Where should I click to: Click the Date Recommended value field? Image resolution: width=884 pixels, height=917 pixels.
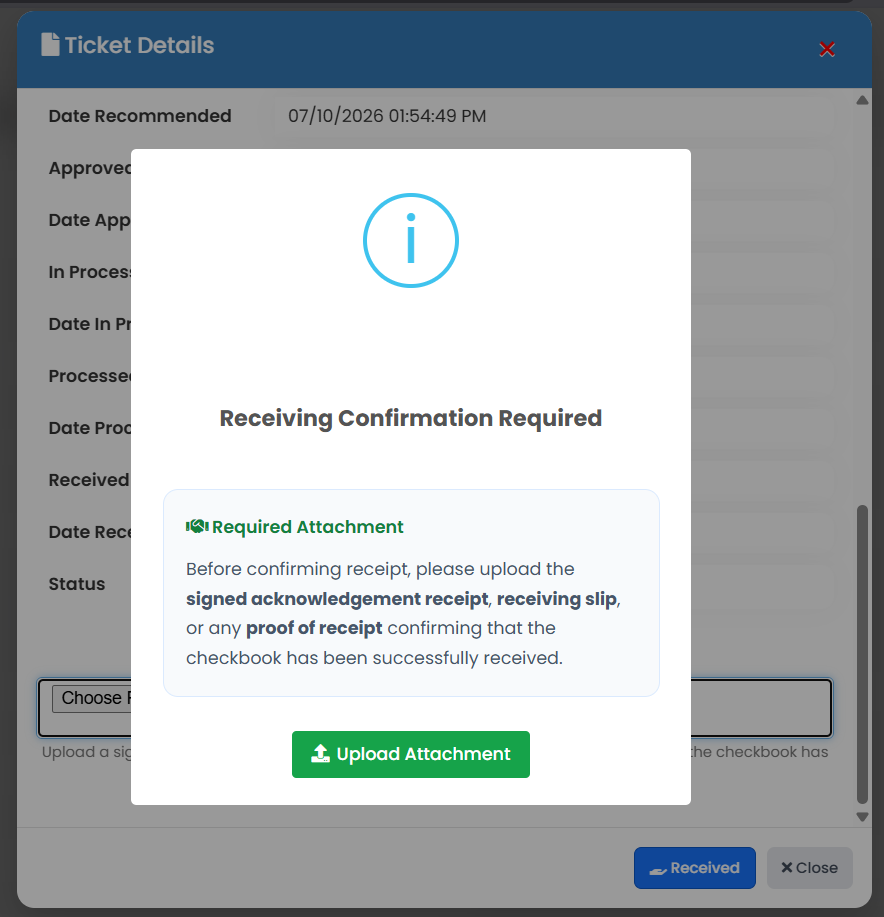[554, 116]
